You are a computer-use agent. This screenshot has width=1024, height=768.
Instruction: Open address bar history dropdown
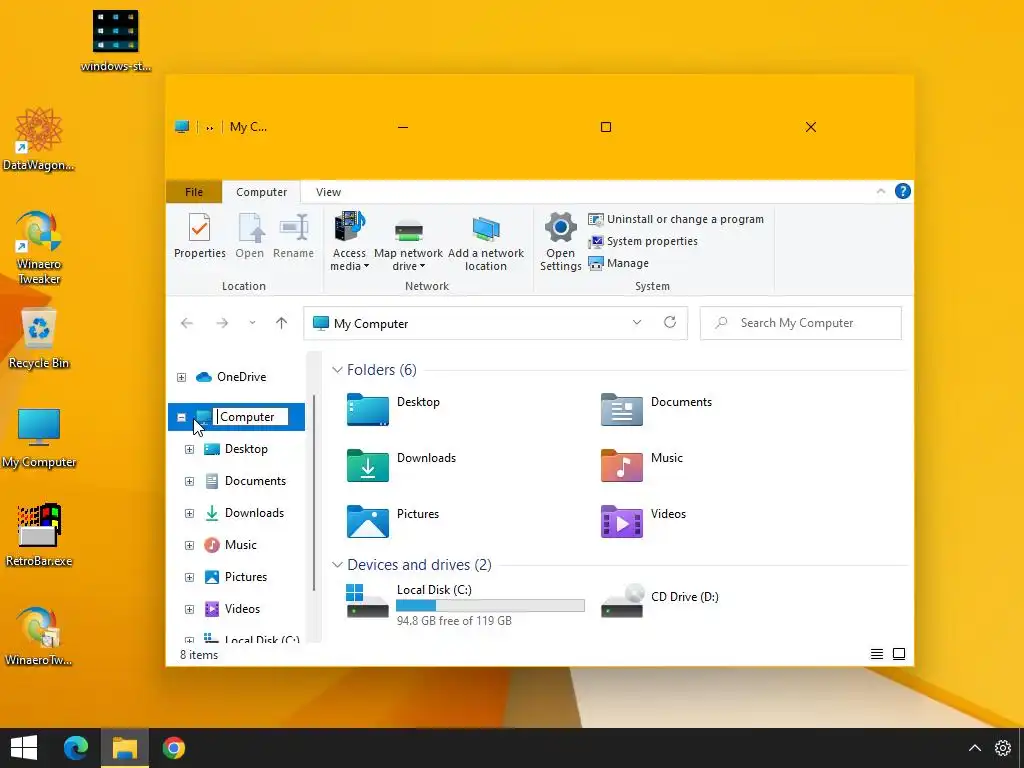click(x=637, y=323)
